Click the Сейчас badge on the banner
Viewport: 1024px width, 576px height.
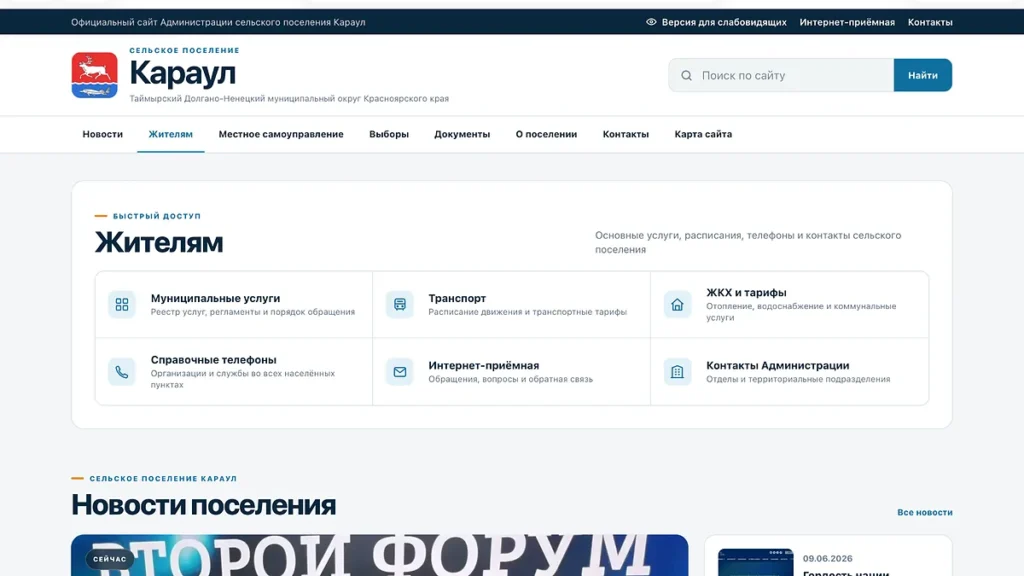click(x=110, y=559)
